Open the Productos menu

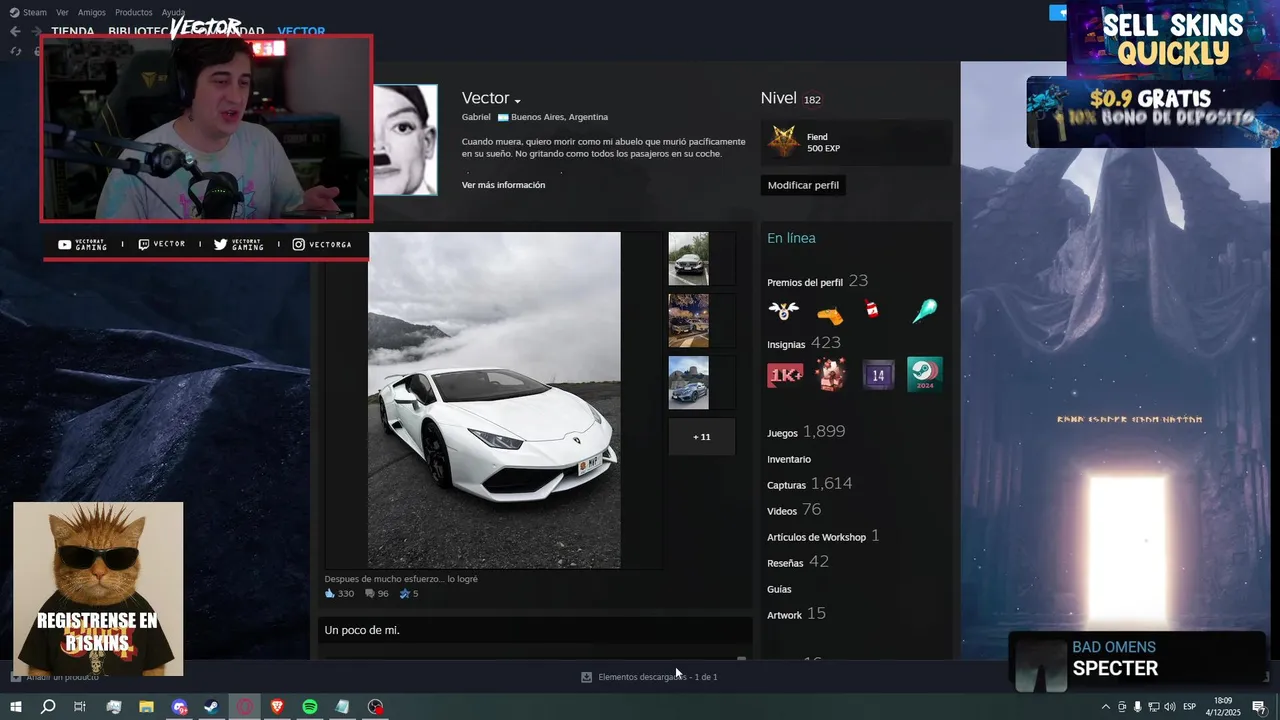coord(134,12)
